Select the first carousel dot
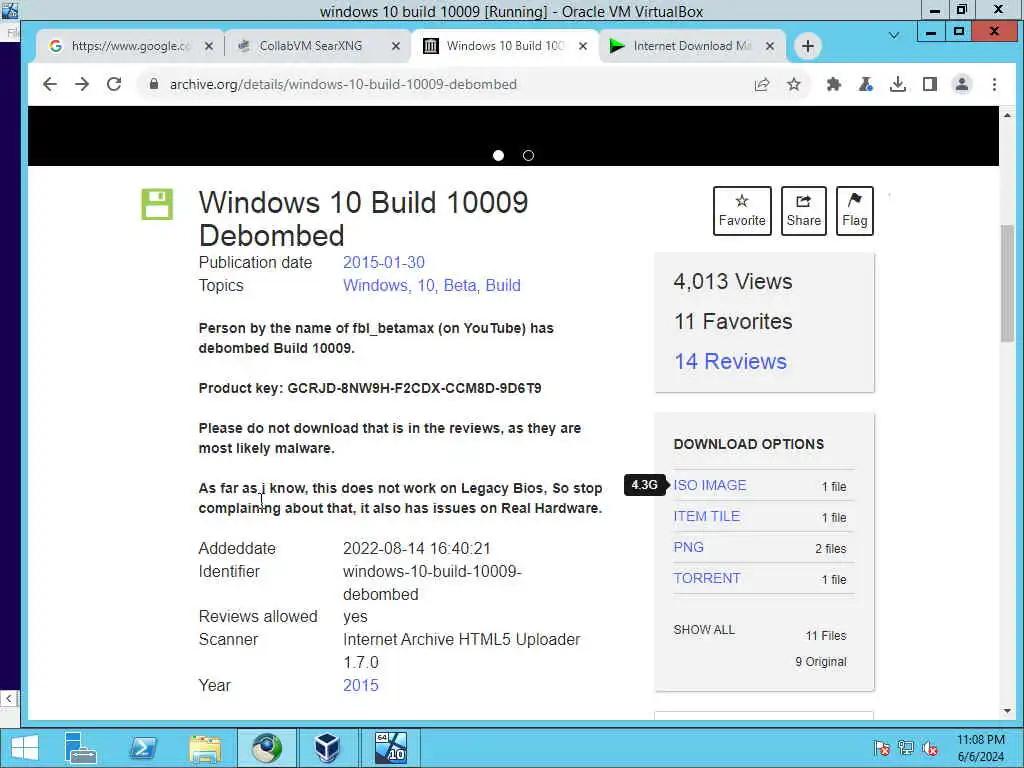The width and height of the screenshot is (1024, 768). [x=498, y=155]
